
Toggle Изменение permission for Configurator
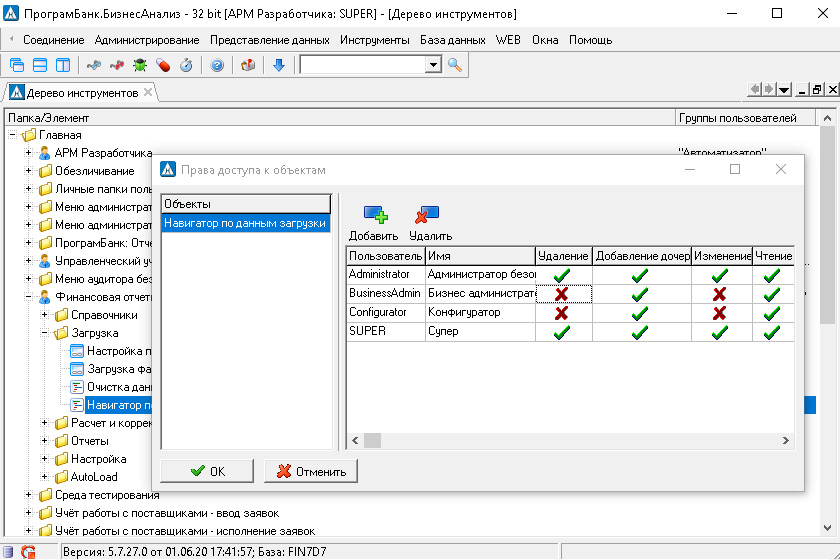pos(721,313)
